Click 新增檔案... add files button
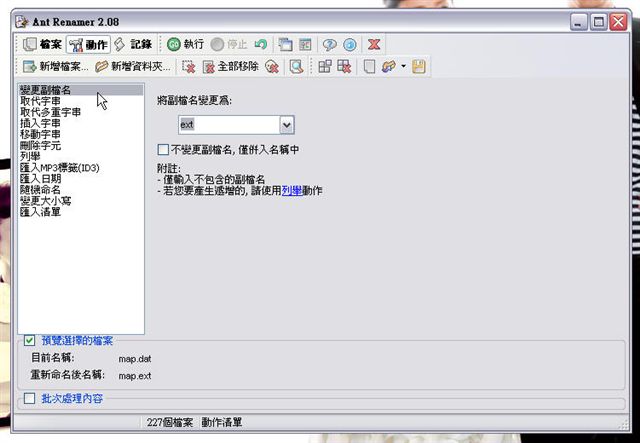Image resolution: width=640 pixels, height=443 pixels. point(56,67)
